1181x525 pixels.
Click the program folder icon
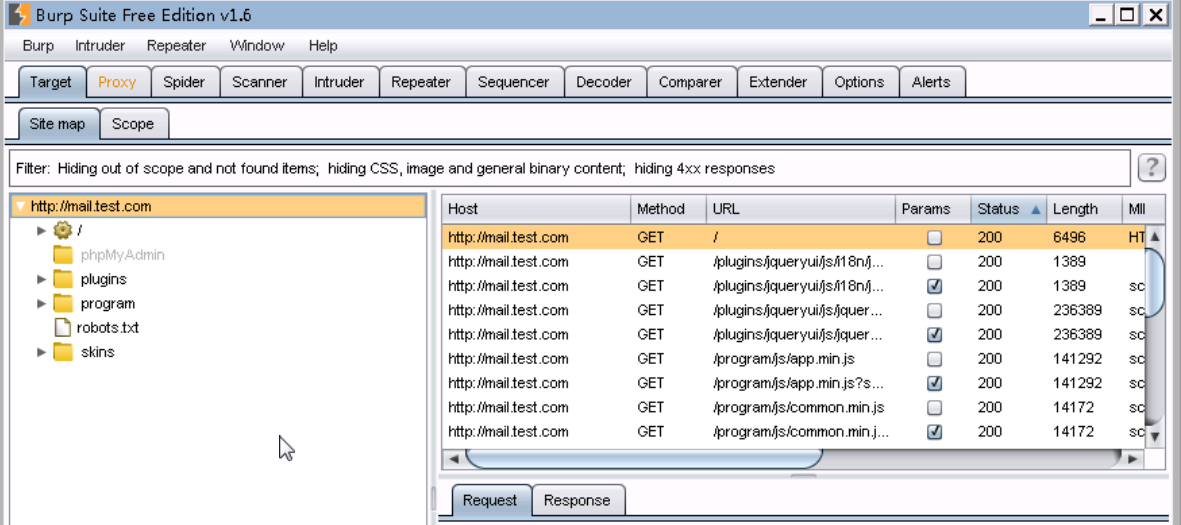point(63,304)
